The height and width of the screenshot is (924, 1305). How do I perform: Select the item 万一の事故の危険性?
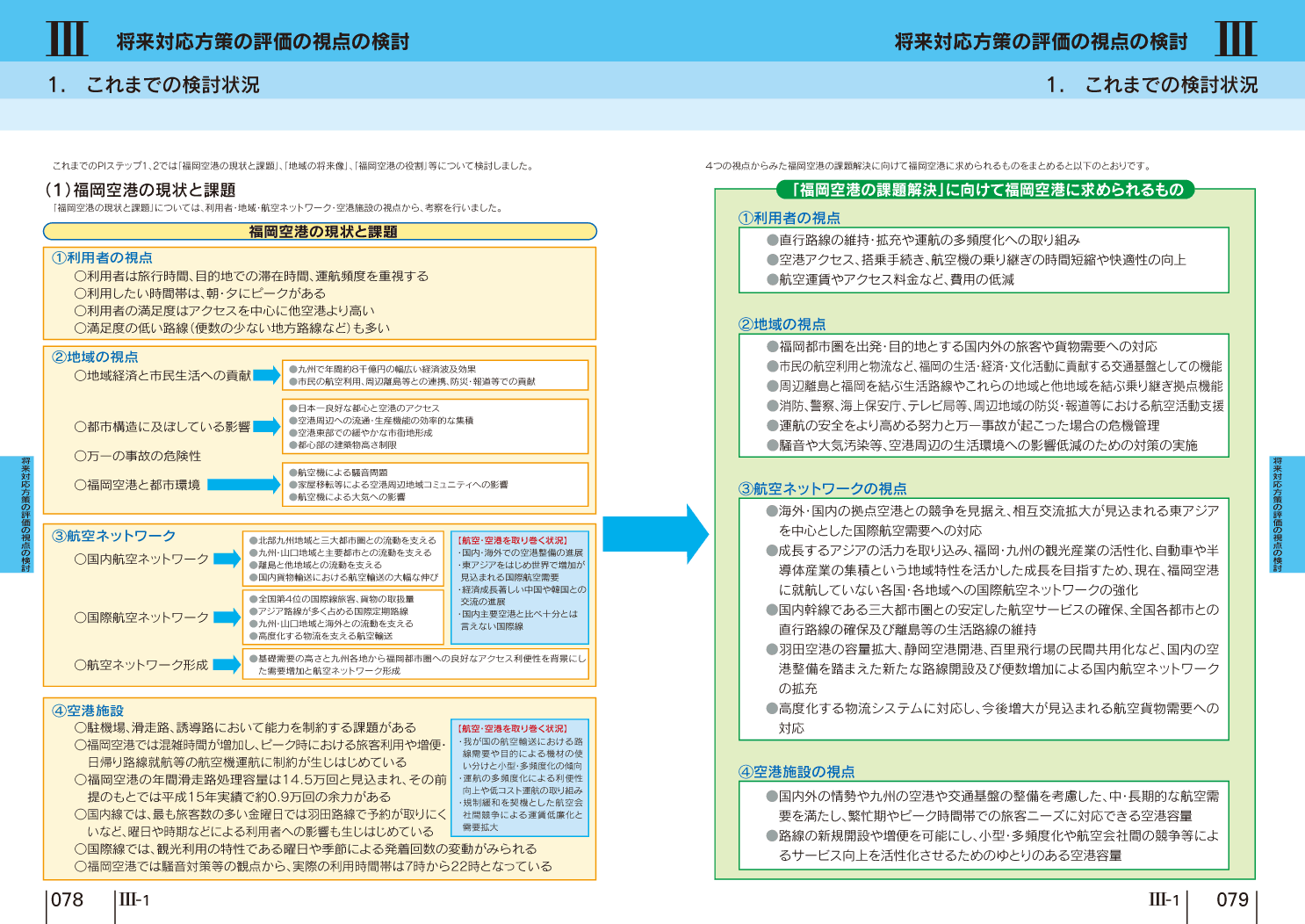click(x=138, y=456)
